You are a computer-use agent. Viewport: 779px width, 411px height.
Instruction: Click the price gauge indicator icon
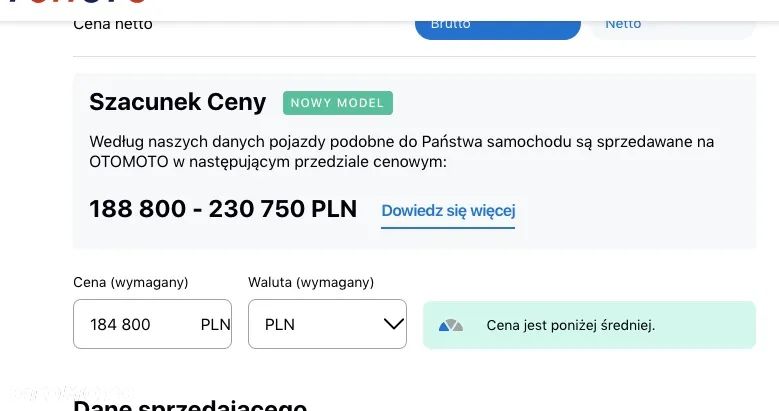tap(451, 325)
